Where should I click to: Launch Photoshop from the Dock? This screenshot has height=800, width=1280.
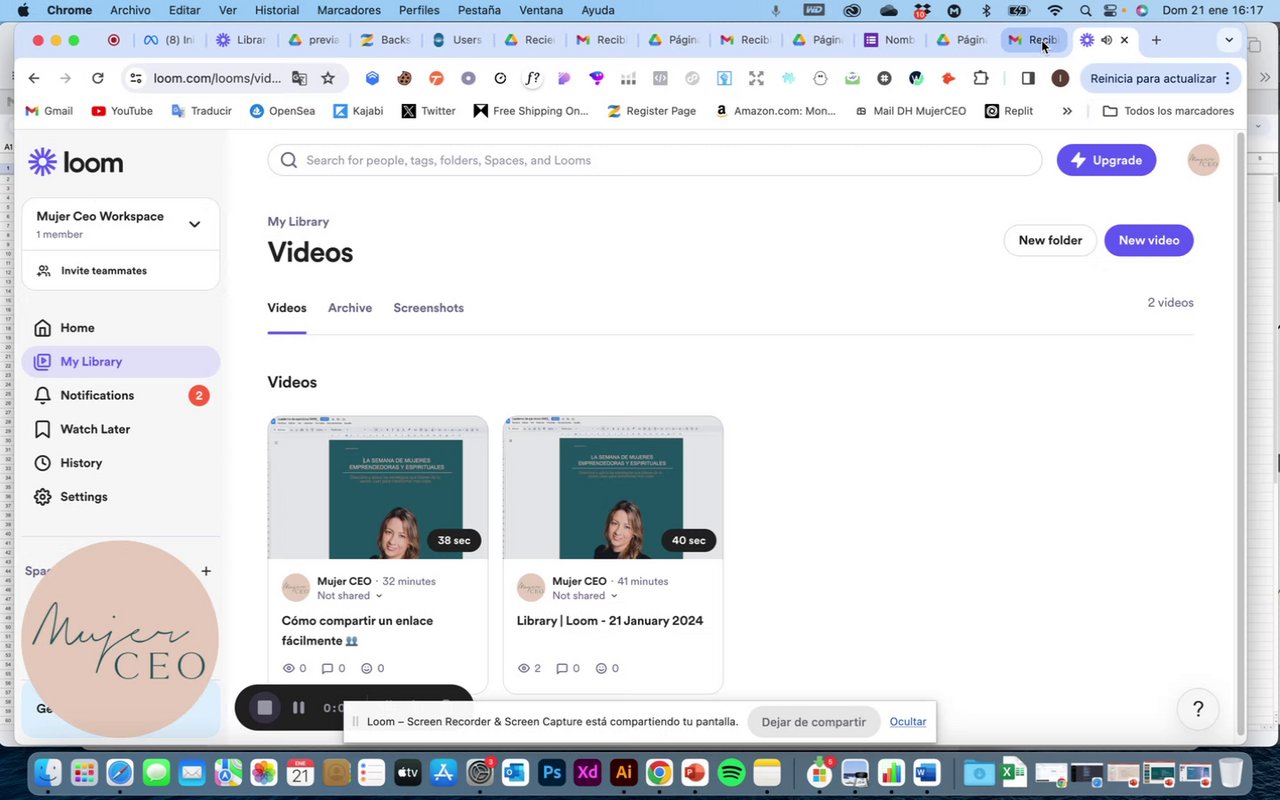552,773
